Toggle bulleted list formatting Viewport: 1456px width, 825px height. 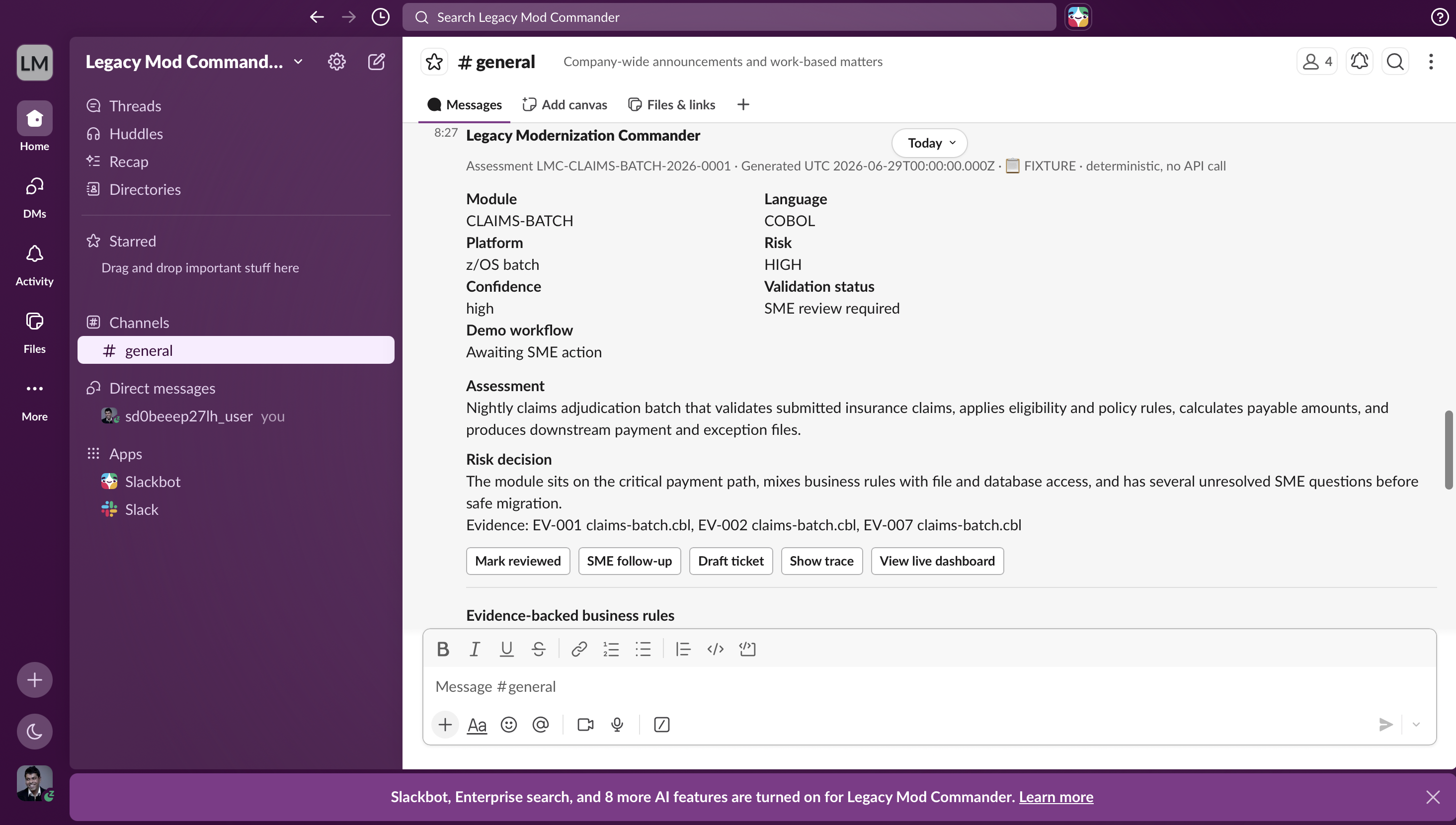[643, 649]
